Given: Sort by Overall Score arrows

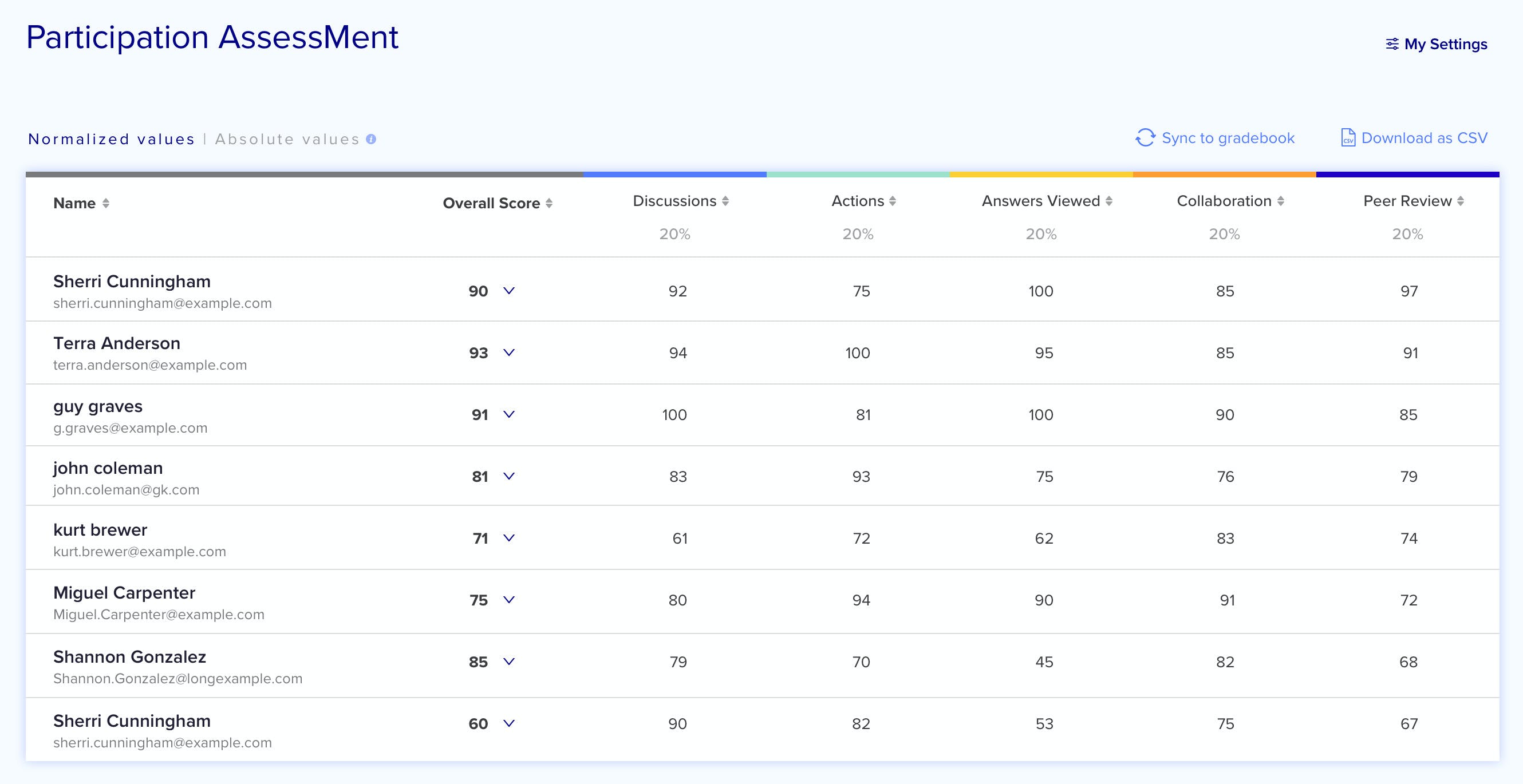Looking at the screenshot, I should point(549,203).
